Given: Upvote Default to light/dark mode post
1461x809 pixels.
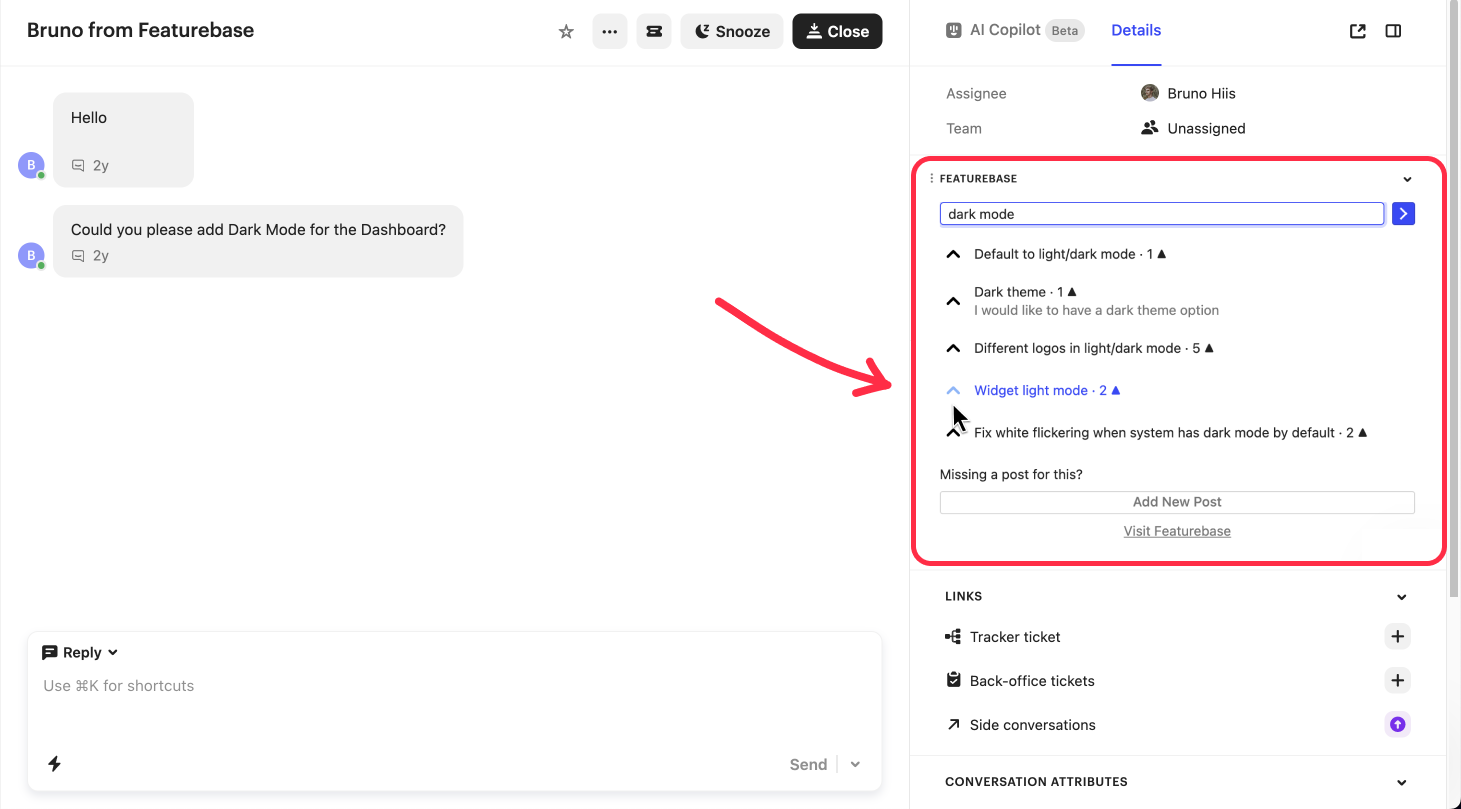Looking at the screenshot, I should (x=953, y=254).
